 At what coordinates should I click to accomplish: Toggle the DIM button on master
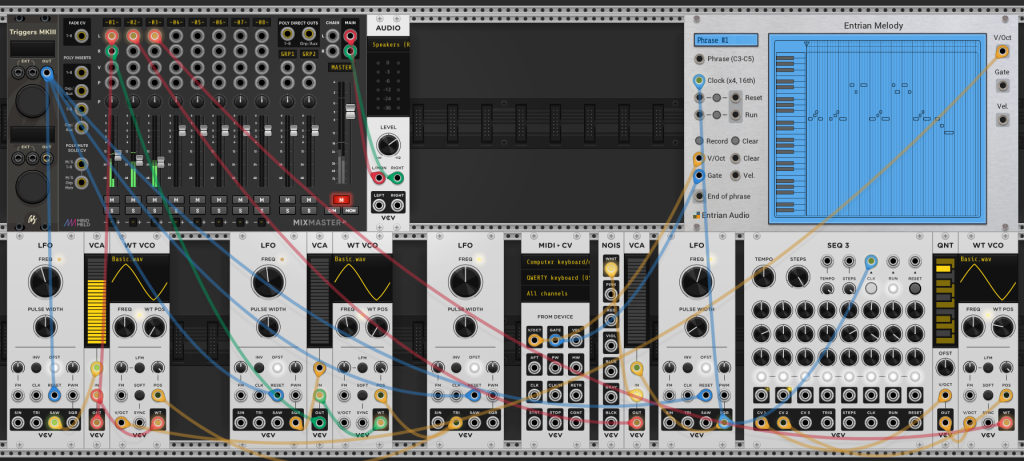pyautogui.click(x=333, y=210)
